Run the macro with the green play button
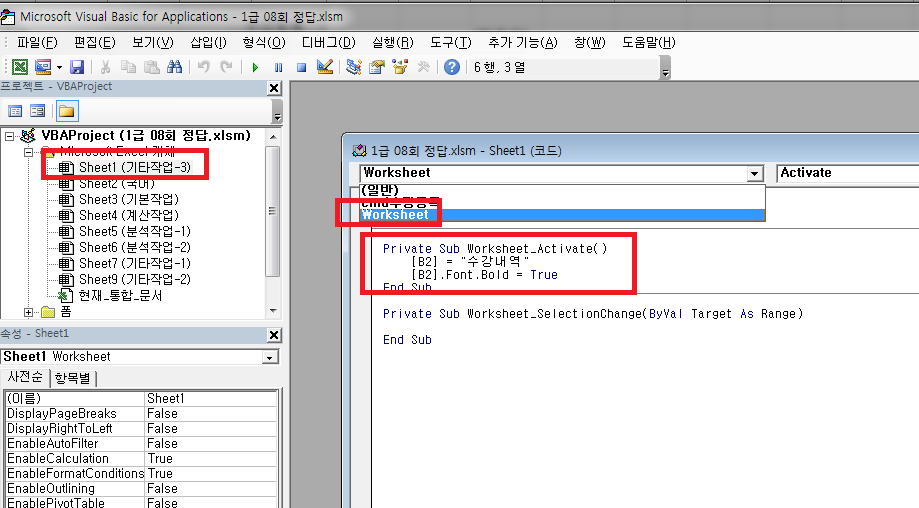The width and height of the screenshot is (919, 508). pos(255,67)
